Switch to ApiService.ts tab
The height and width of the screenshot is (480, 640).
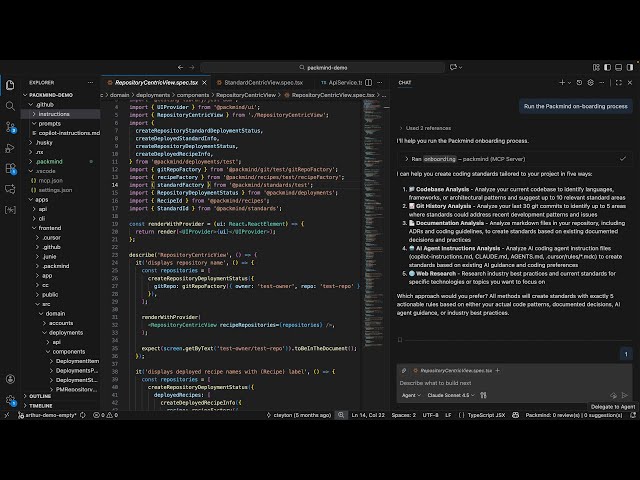(x=341, y=82)
